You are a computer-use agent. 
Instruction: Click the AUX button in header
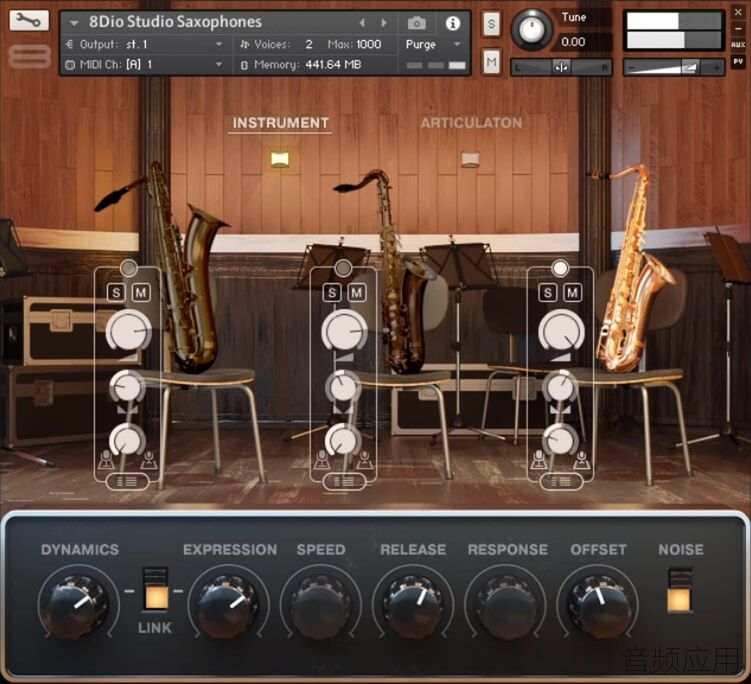click(738, 45)
